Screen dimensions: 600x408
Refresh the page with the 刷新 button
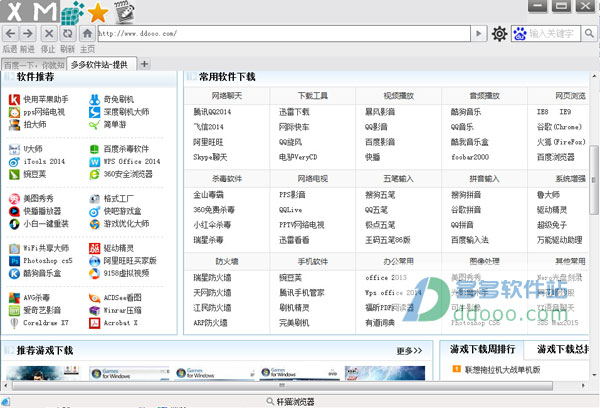pyautogui.click(x=67, y=34)
